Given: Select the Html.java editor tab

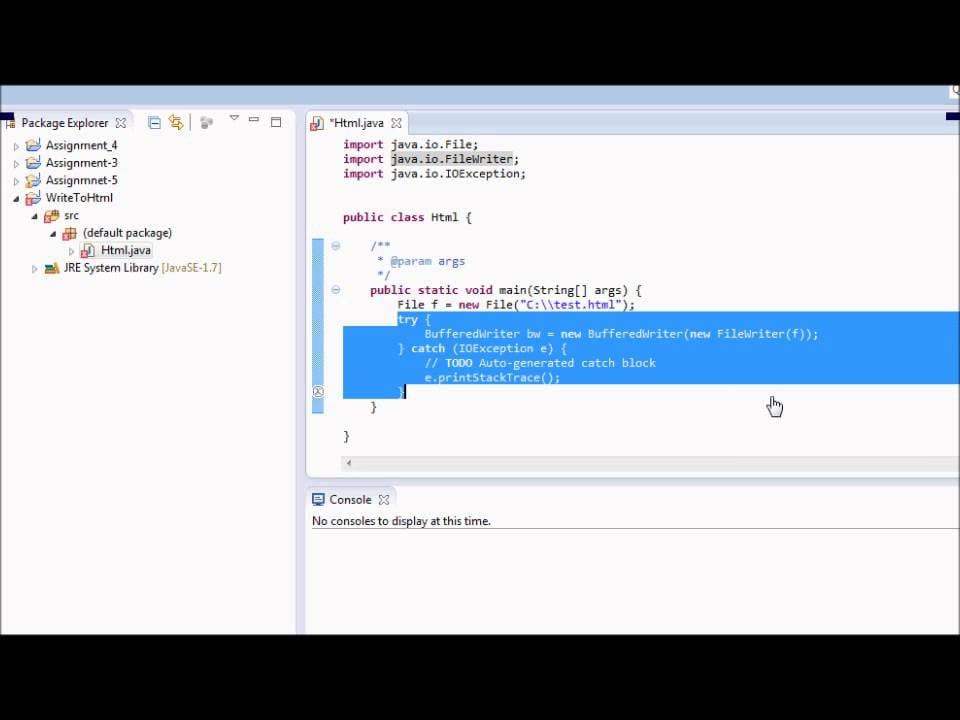Looking at the screenshot, I should point(358,122).
